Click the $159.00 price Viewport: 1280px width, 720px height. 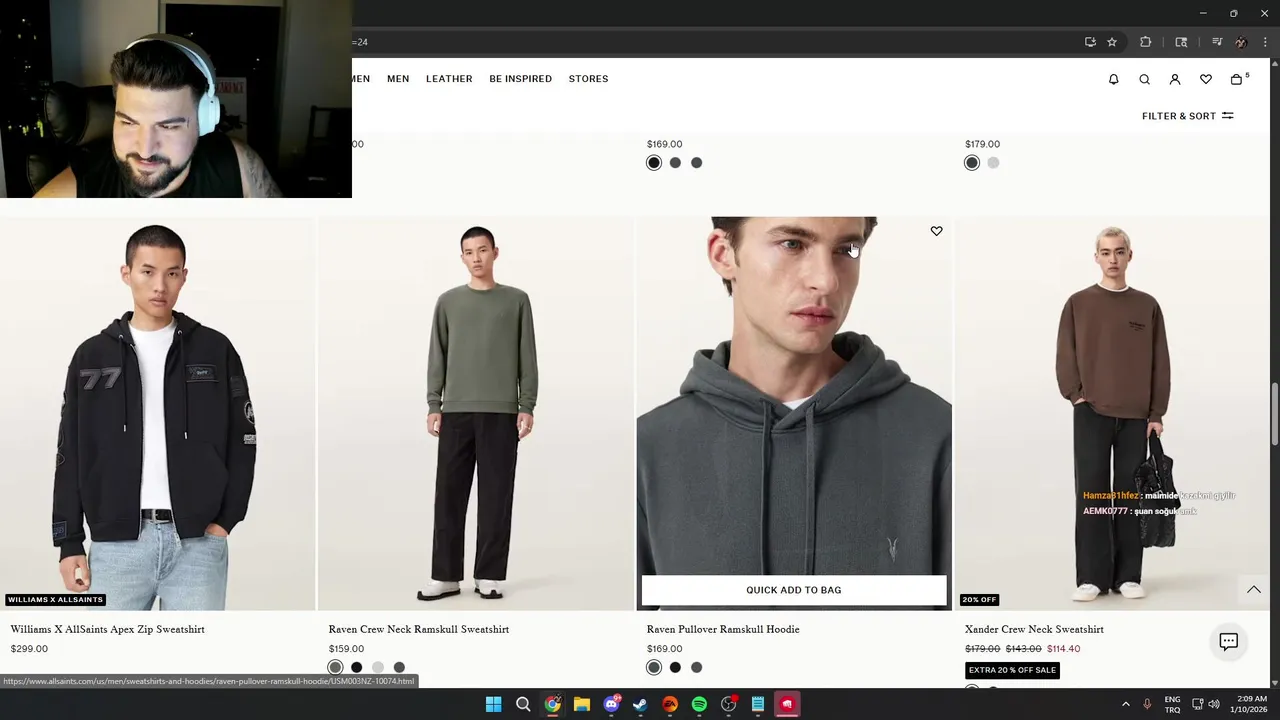tap(346, 649)
